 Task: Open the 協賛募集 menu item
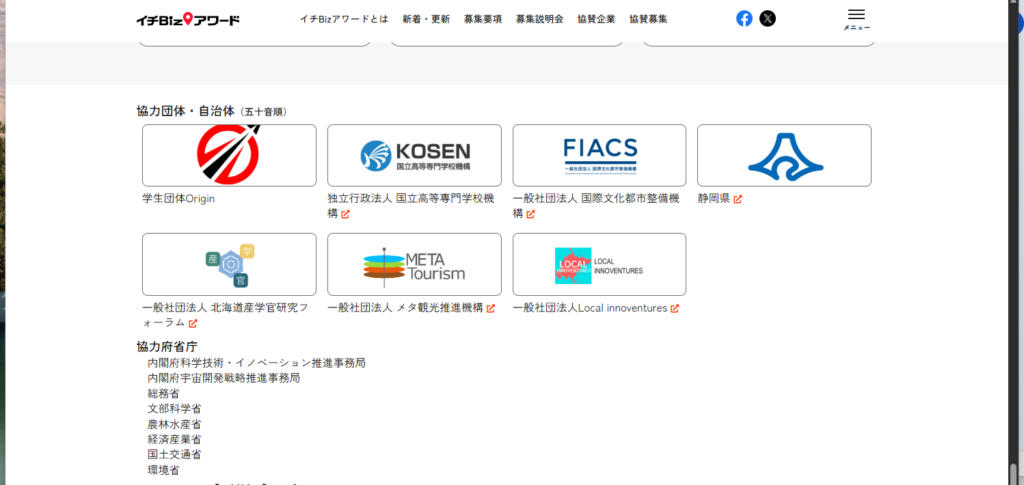[648, 19]
